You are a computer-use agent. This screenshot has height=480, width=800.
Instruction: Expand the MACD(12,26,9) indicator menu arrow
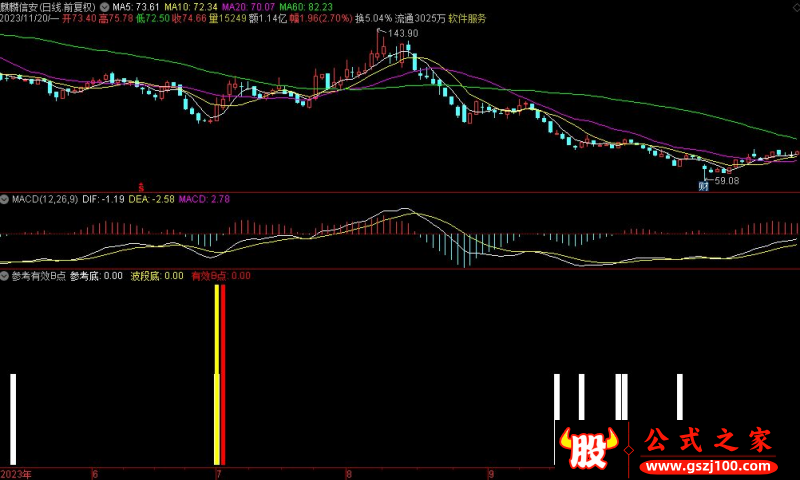pos(5,199)
